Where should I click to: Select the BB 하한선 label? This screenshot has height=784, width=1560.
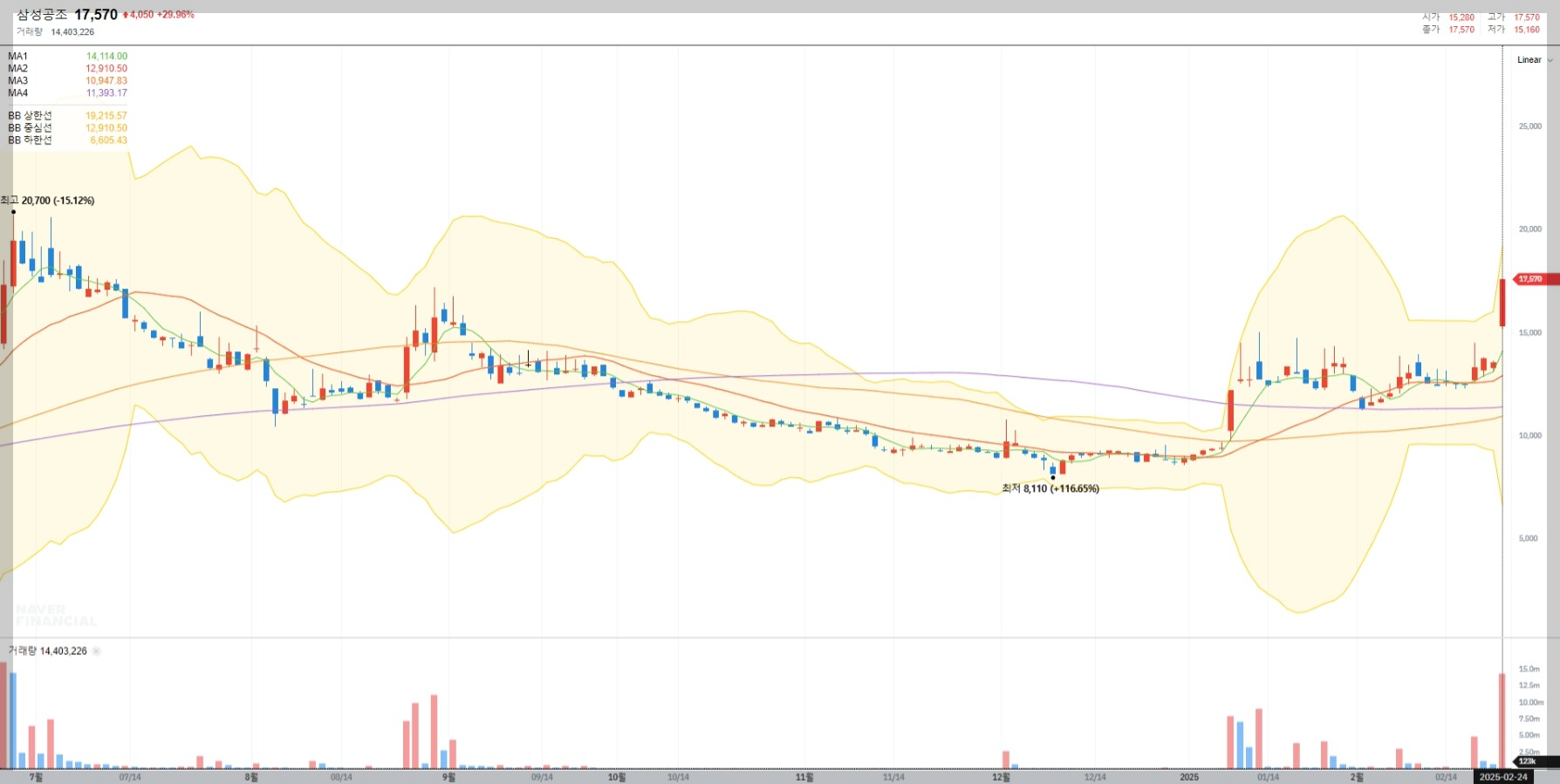click(x=31, y=140)
